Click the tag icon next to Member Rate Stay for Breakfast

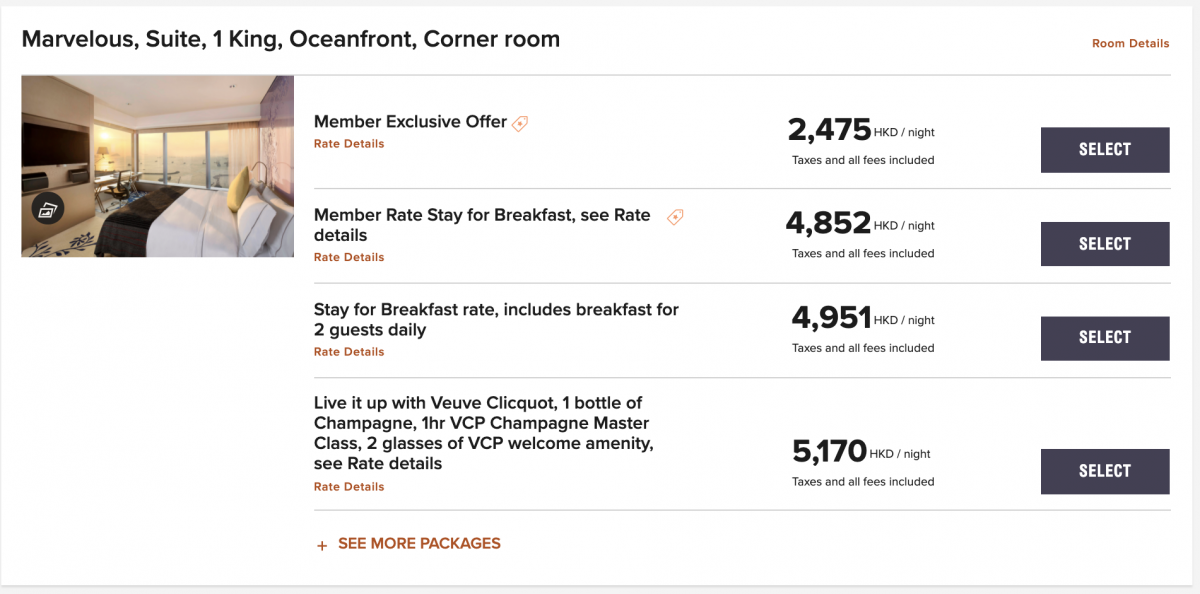(x=675, y=217)
